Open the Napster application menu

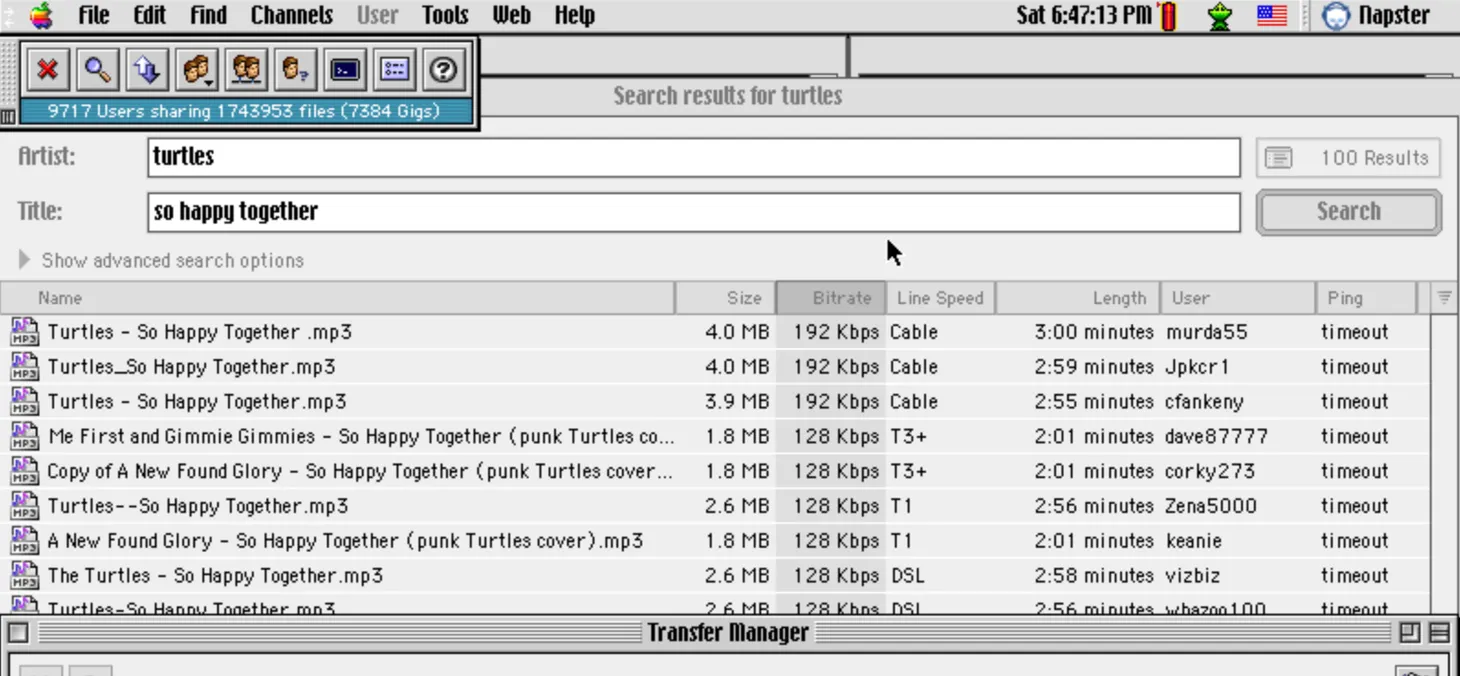pos(1376,15)
